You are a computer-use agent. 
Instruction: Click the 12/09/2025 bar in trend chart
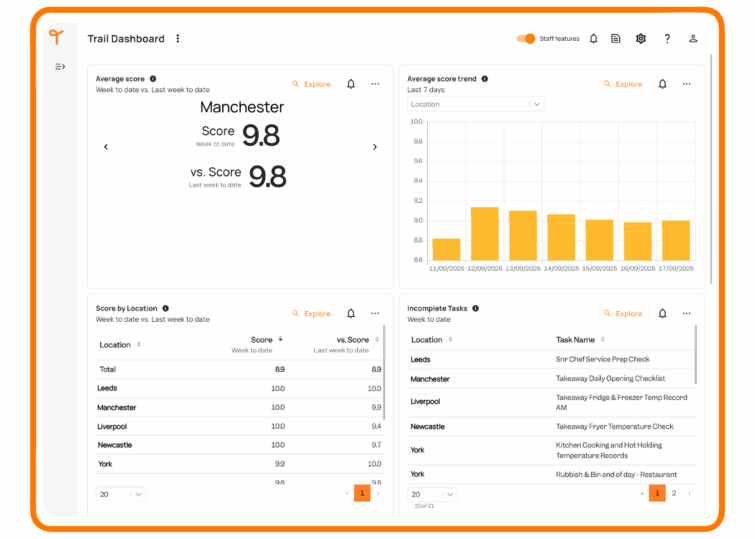click(484, 234)
